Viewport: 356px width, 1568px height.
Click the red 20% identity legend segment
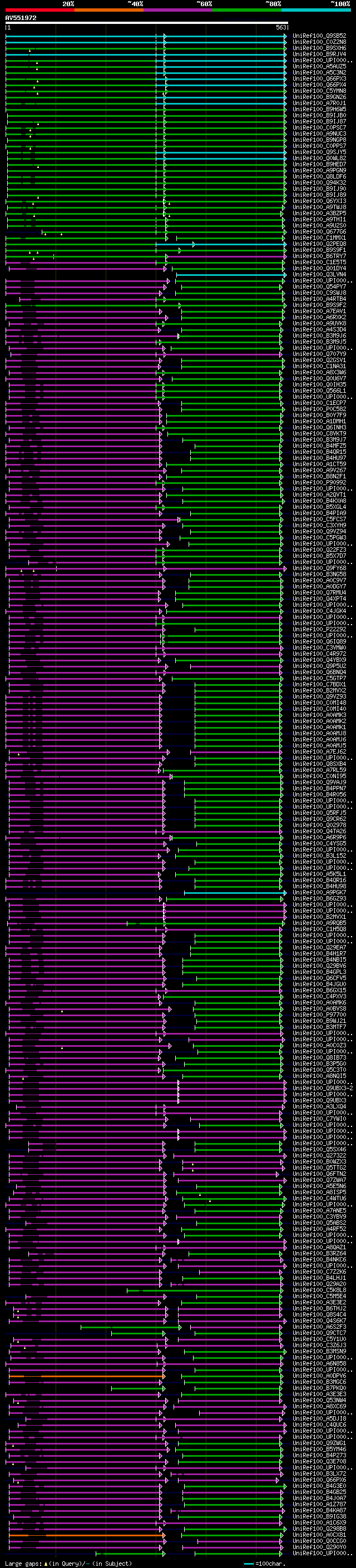(x=40, y=10)
